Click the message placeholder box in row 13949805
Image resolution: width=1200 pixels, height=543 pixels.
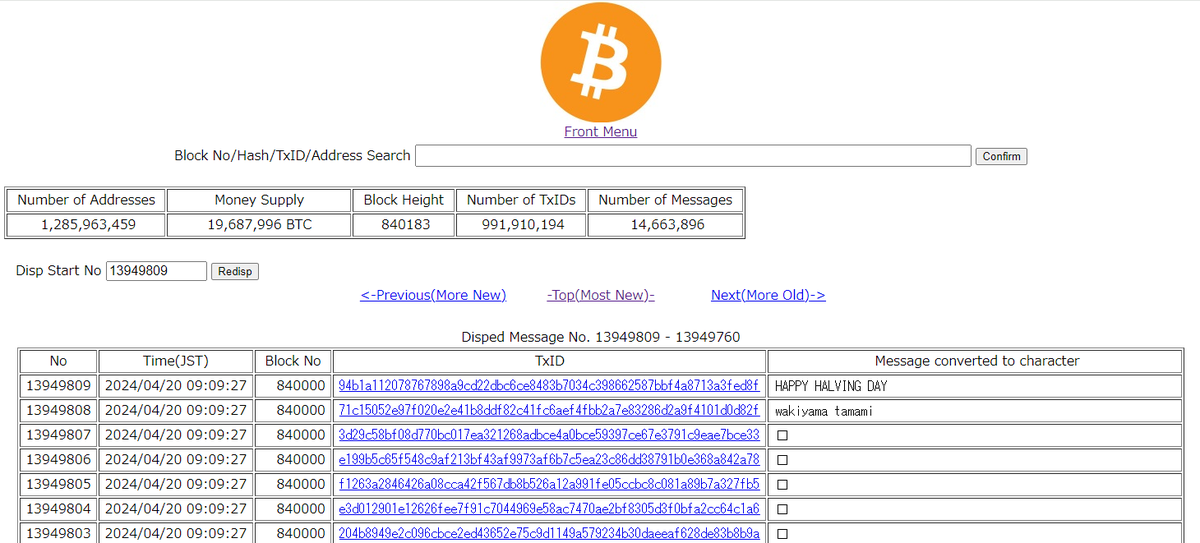pos(782,485)
